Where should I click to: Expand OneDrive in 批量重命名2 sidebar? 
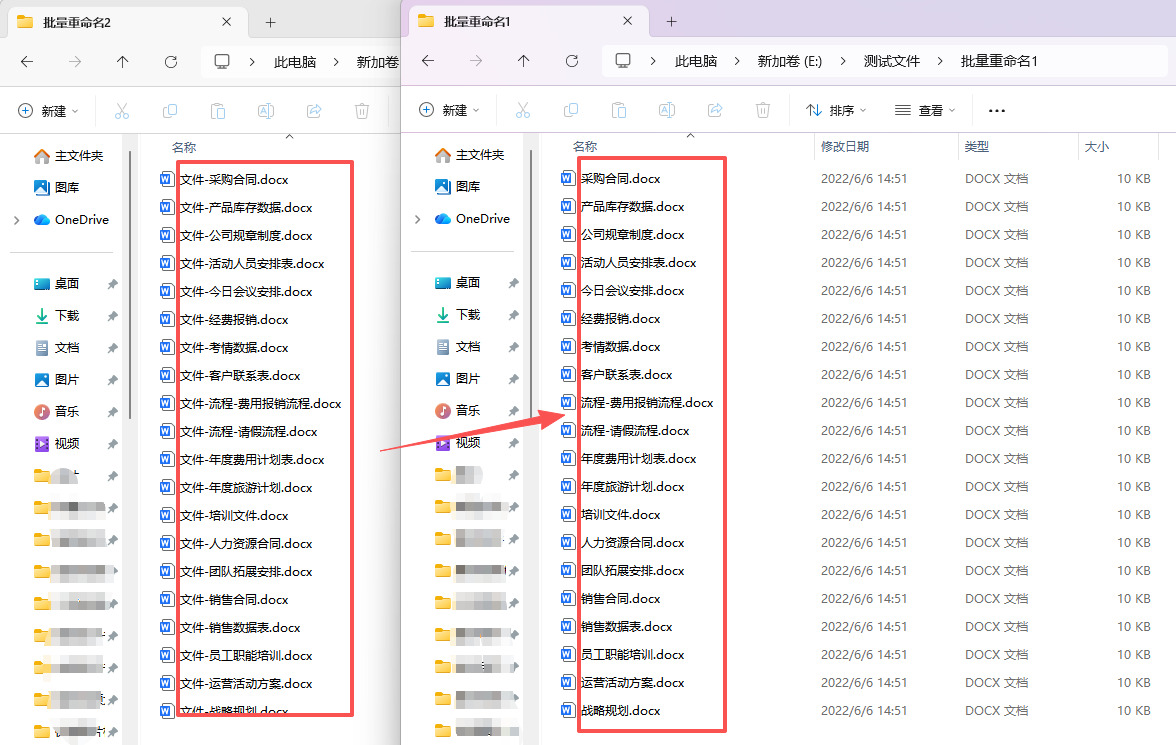[x=16, y=220]
